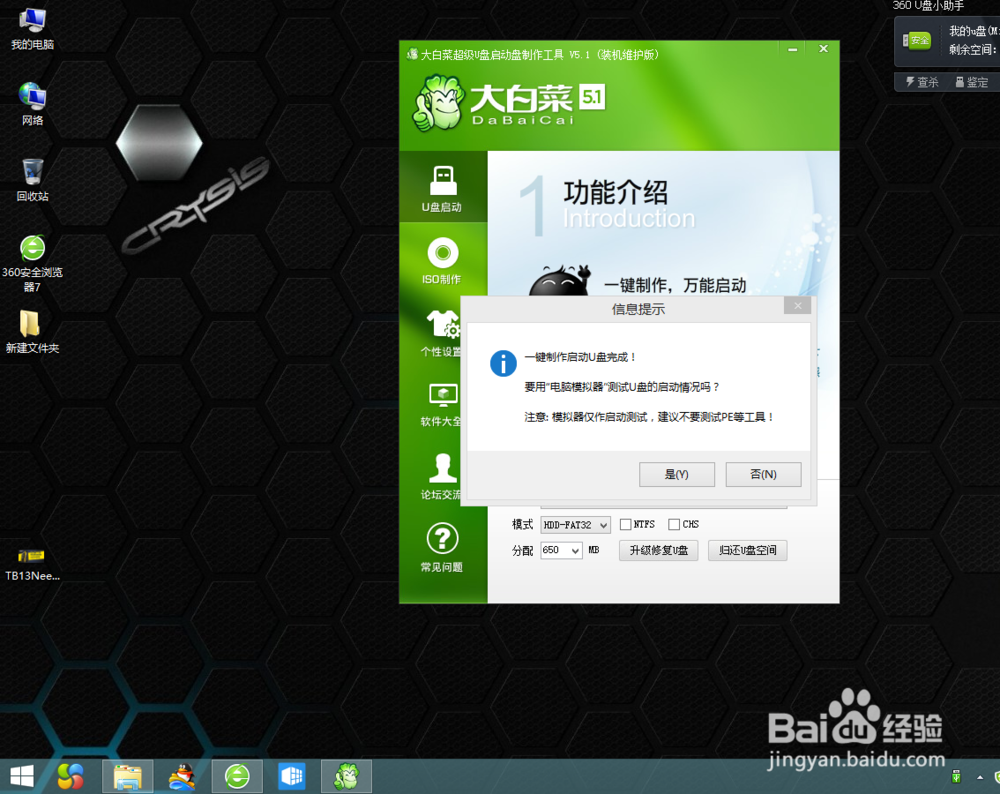Open the colorful pinwheel taskbar app
1000x794 pixels.
point(70,777)
